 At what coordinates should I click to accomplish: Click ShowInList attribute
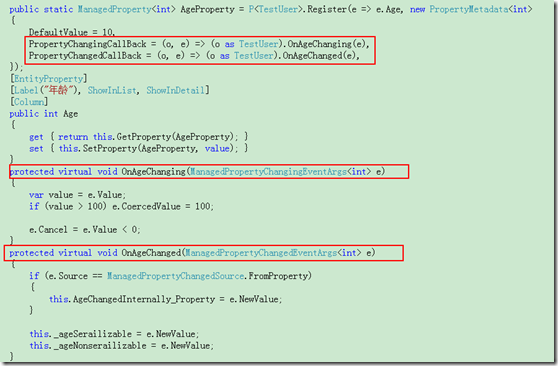click(x=113, y=90)
